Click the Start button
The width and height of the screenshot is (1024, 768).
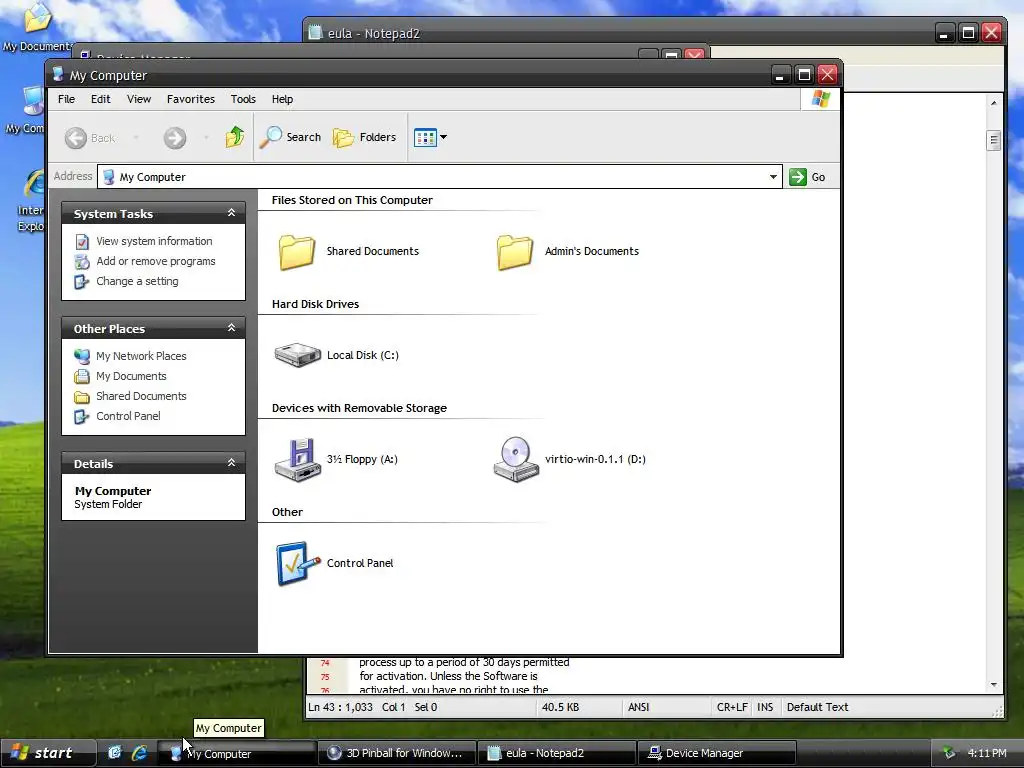click(48, 753)
